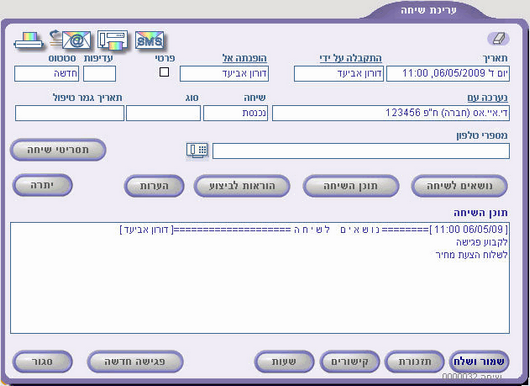Click the eraser icon

tap(498, 39)
